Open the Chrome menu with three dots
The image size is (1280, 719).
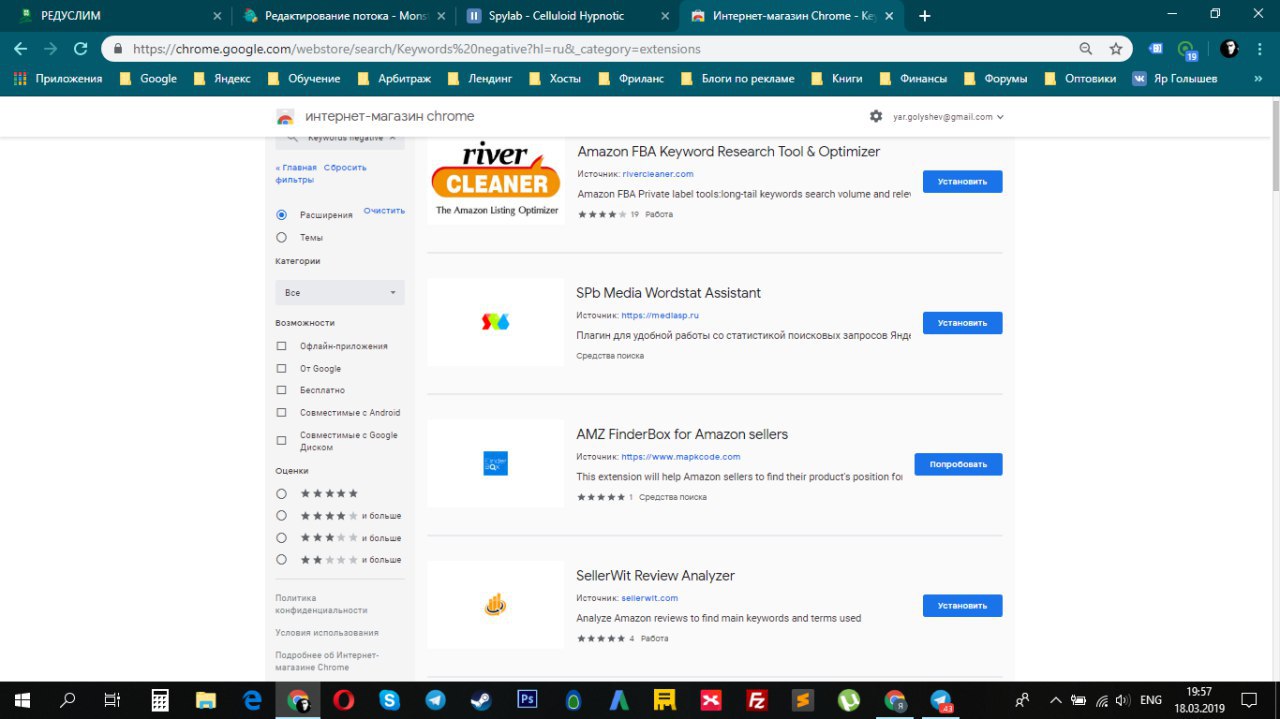click(x=1261, y=48)
